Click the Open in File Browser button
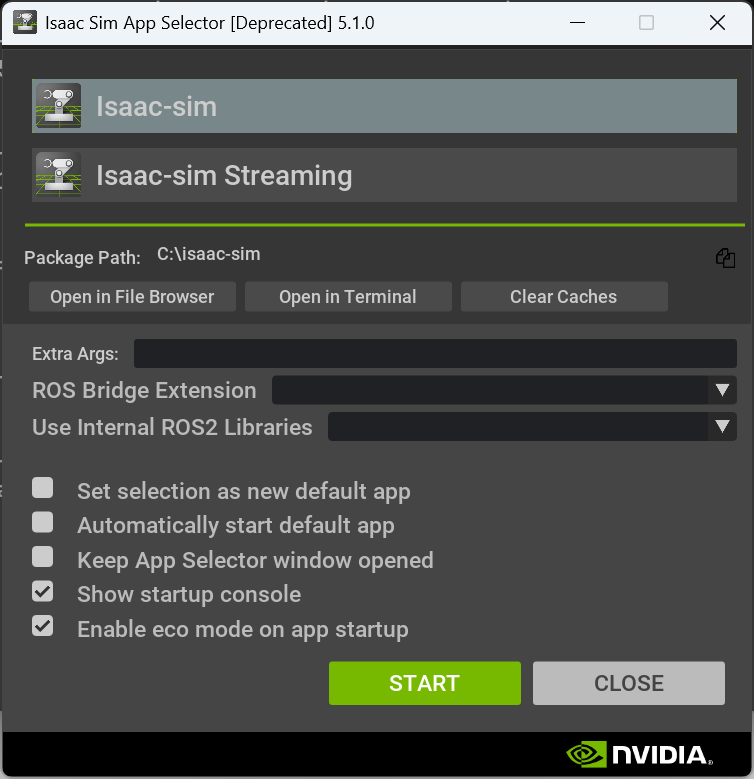Image resolution: width=754 pixels, height=779 pixels. tap(132, 297)
